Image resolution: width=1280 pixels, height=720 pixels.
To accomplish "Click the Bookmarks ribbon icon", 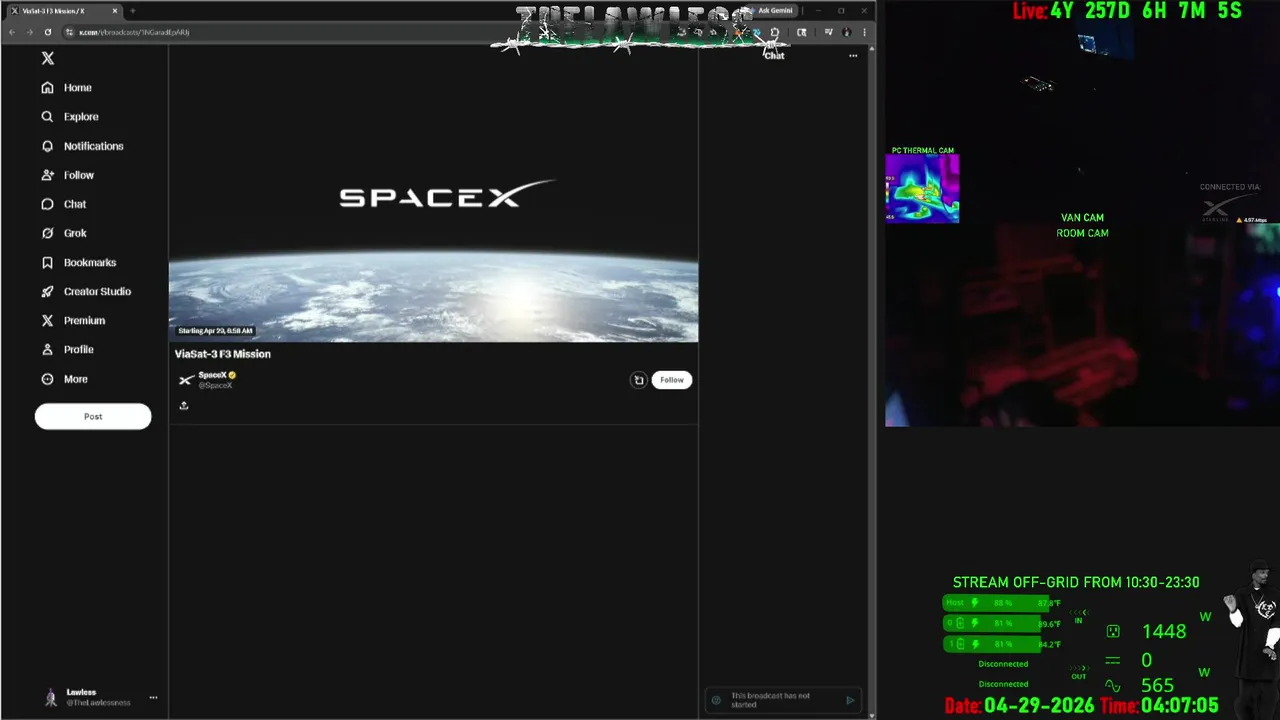I will pos(47,262).
